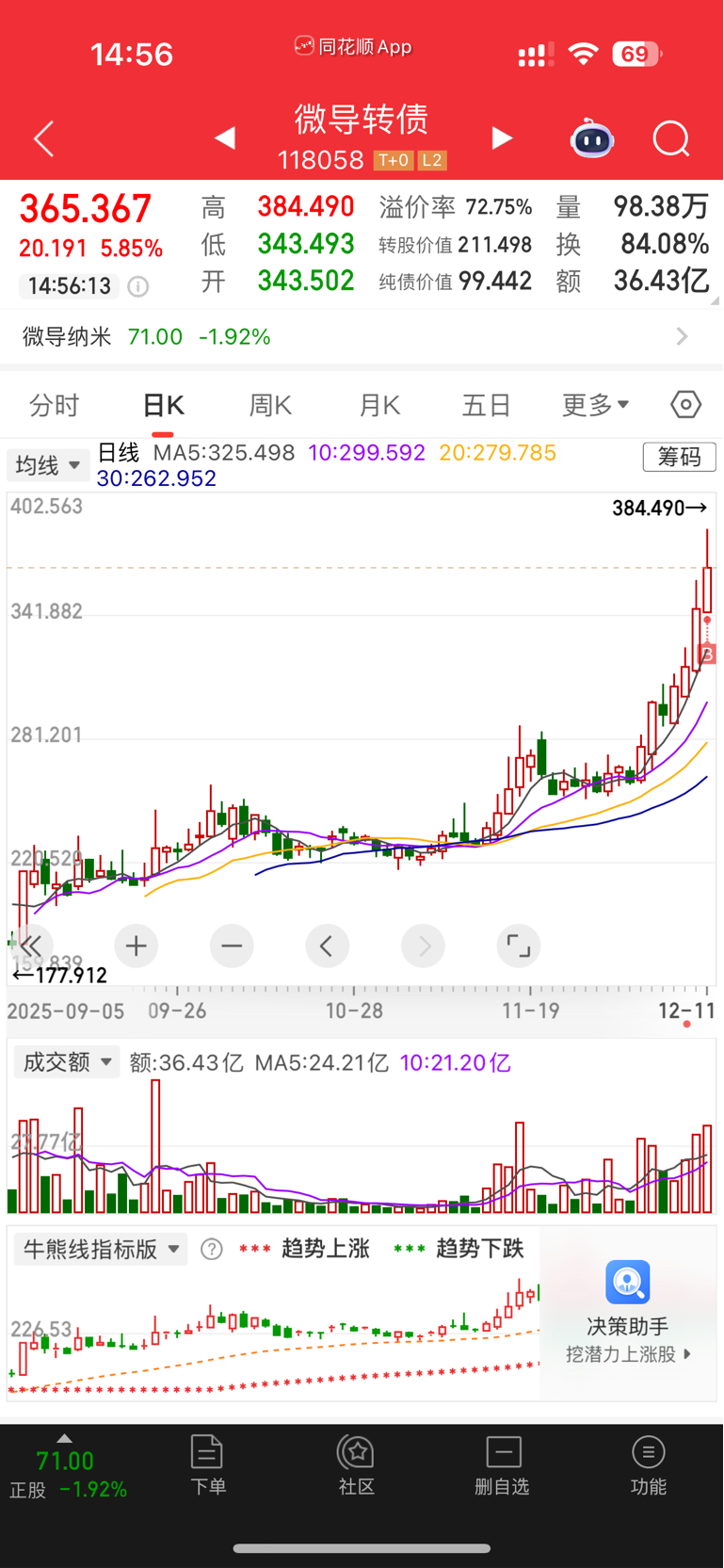Tap the 177.912 low price marker
The width and height of the screenshot is (724, 1568).
click(x=58, y=975)
